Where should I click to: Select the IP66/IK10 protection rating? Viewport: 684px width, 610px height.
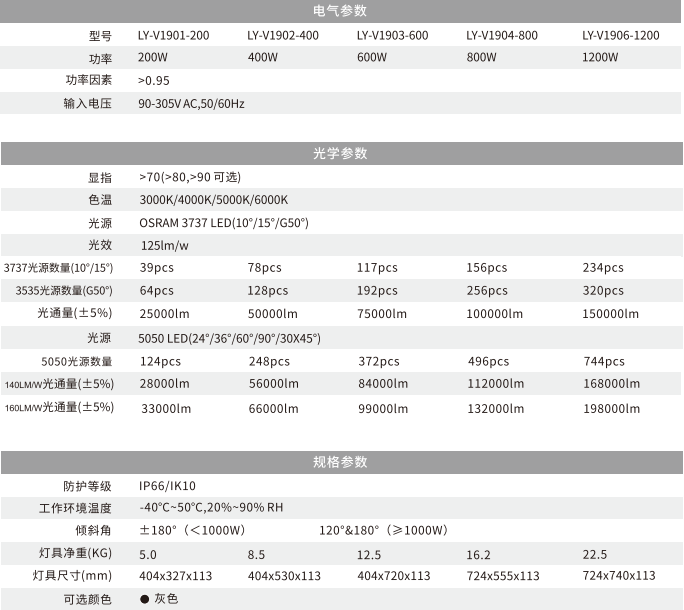click(x=168, y=485)
